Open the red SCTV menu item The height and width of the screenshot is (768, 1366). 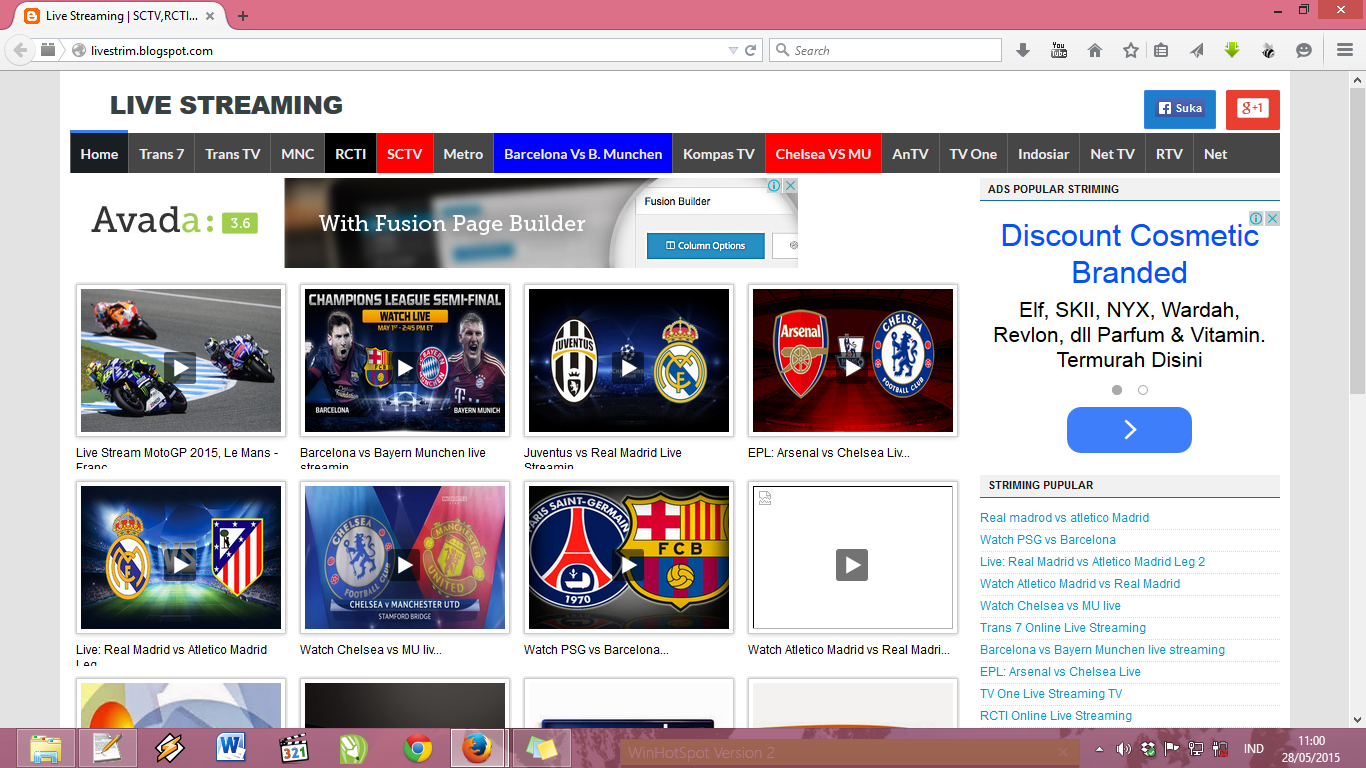coord(405,154)
